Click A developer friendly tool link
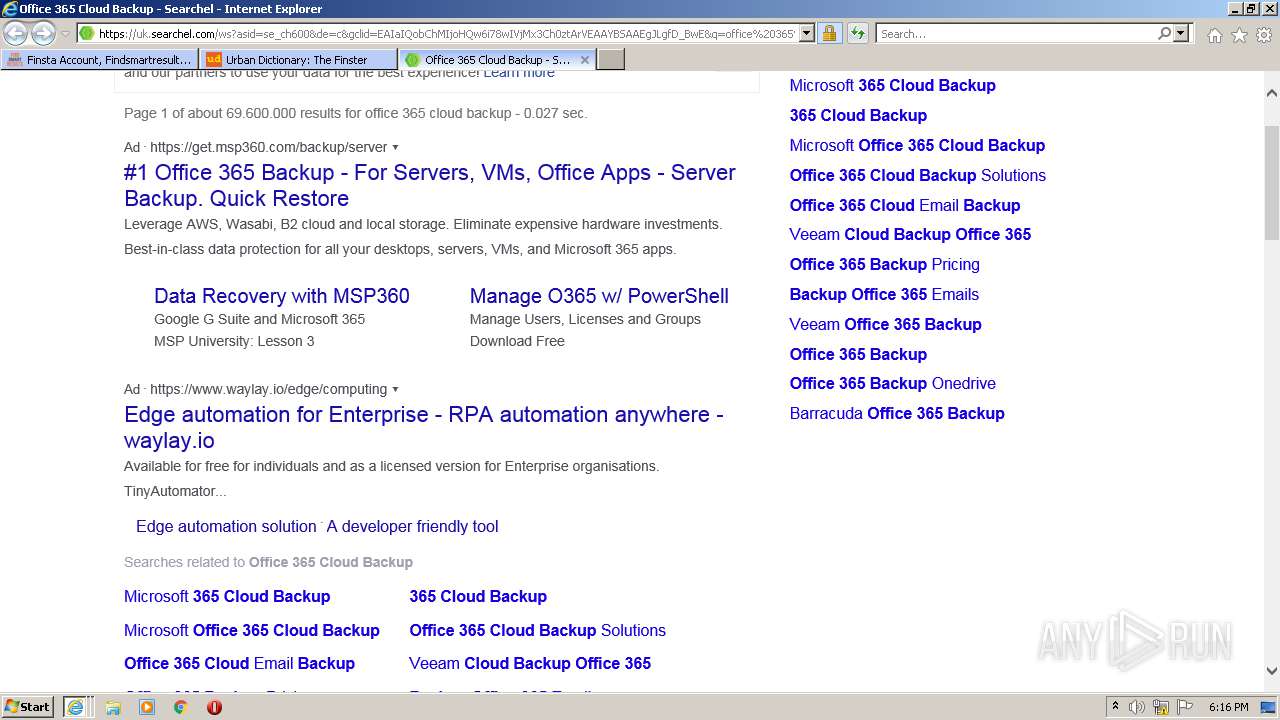Viewport: 1280px width, 720px height. 412,526
